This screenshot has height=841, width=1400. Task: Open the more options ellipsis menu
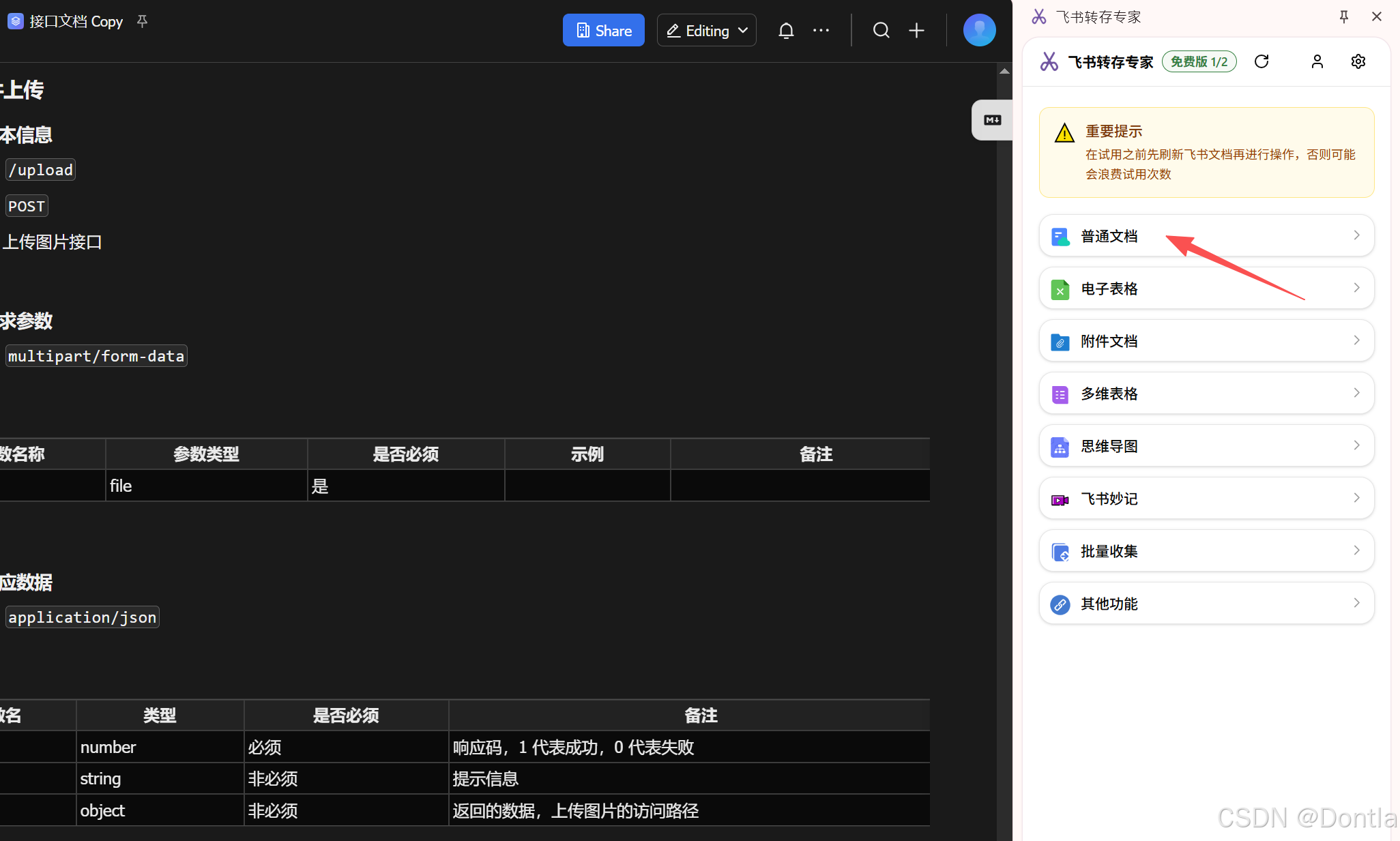(821, 31)
